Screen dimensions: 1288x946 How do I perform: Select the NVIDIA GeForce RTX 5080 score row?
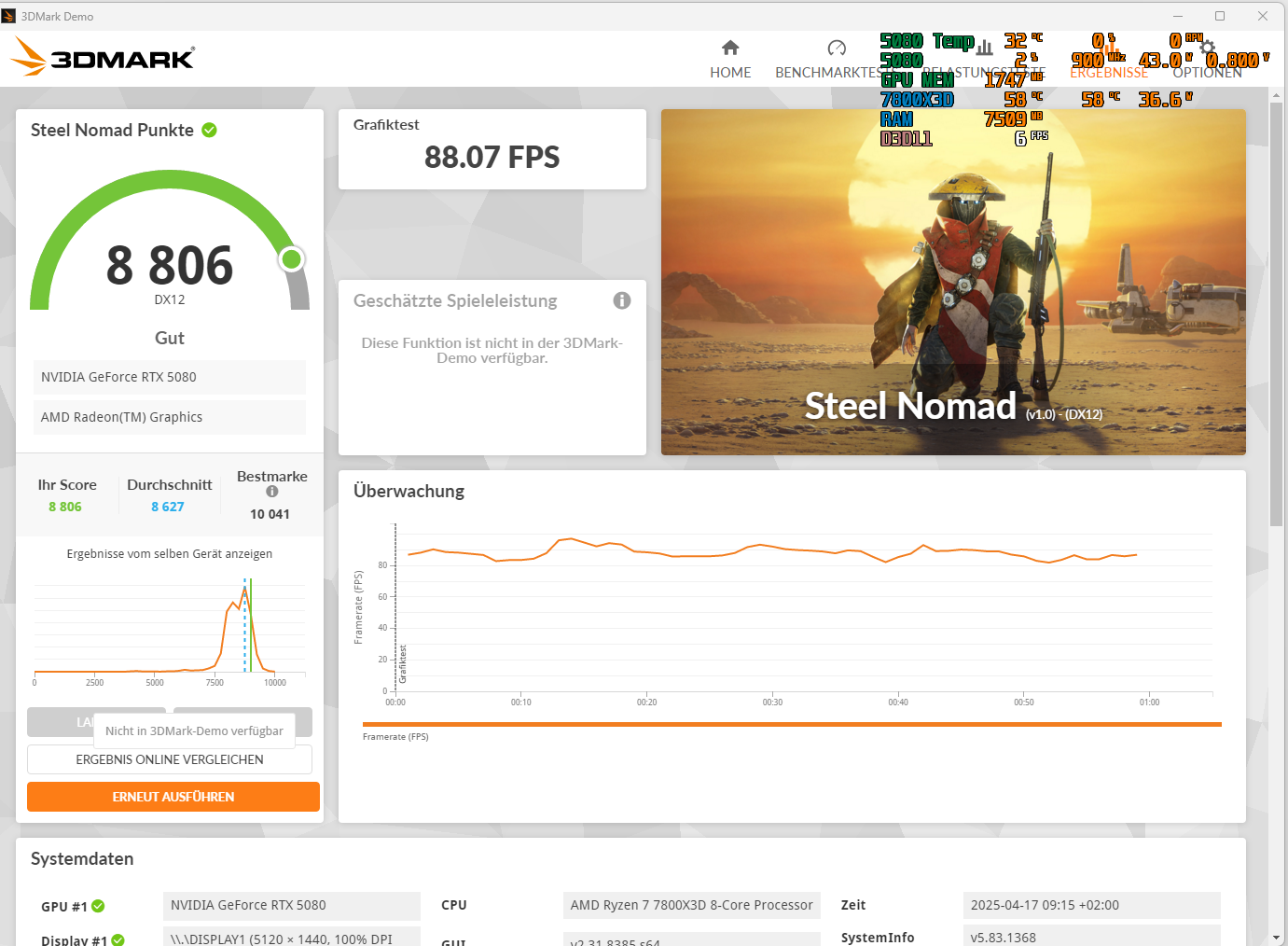(x=170, y=377)
